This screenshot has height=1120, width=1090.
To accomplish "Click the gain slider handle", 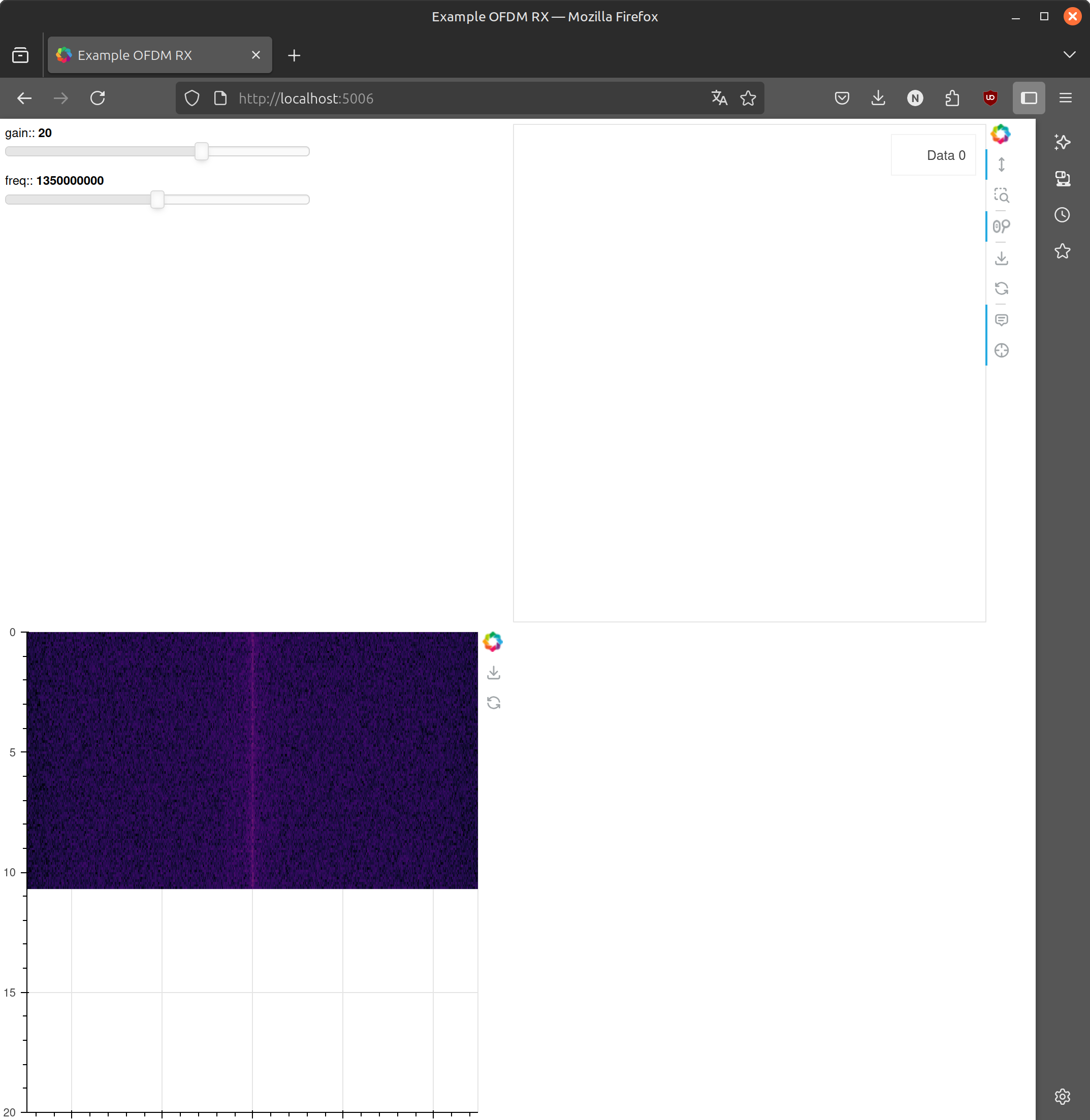I will tap(201, 152).
